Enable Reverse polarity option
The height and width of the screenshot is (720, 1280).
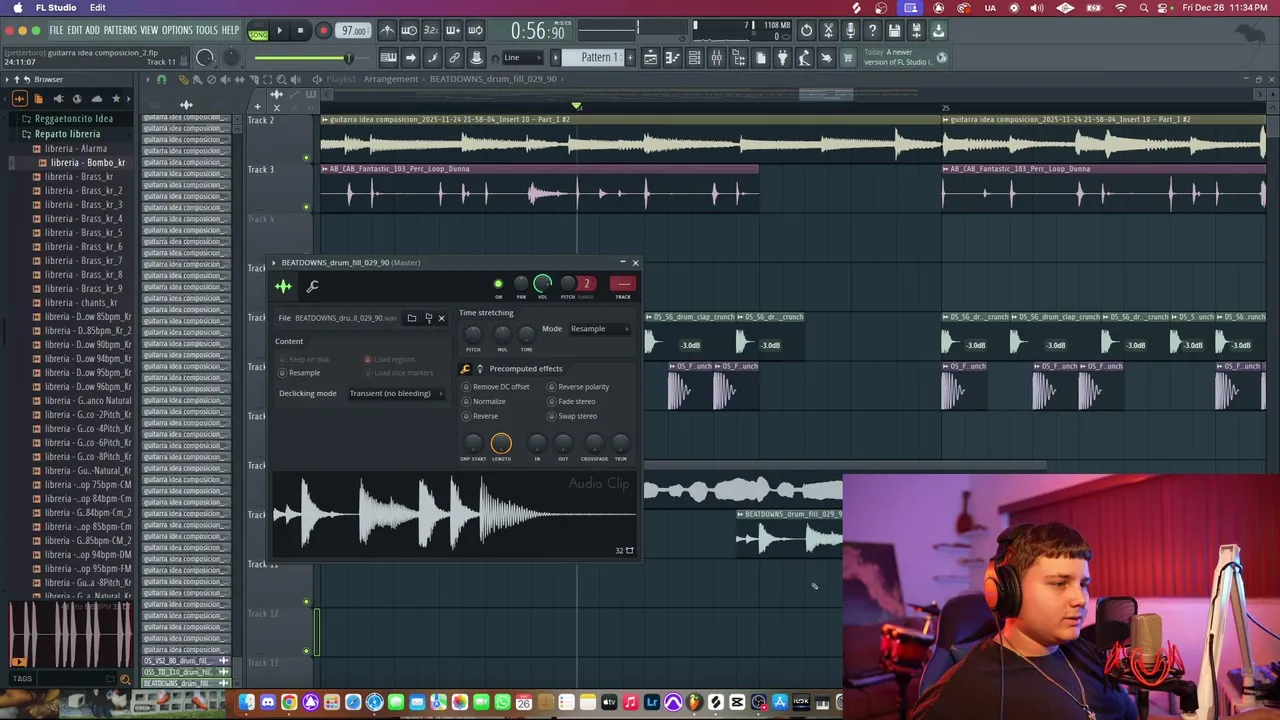pyautogui.click(x=578, y=387)
